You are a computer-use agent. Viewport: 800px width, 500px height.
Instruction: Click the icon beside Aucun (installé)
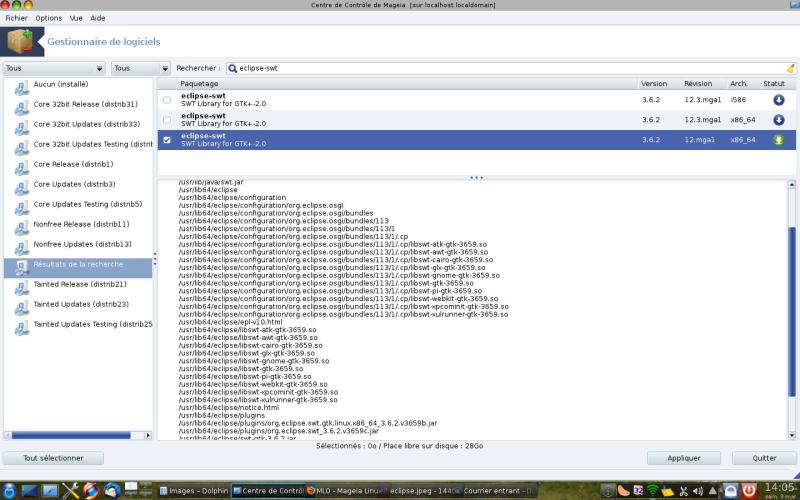click(21, 88)
